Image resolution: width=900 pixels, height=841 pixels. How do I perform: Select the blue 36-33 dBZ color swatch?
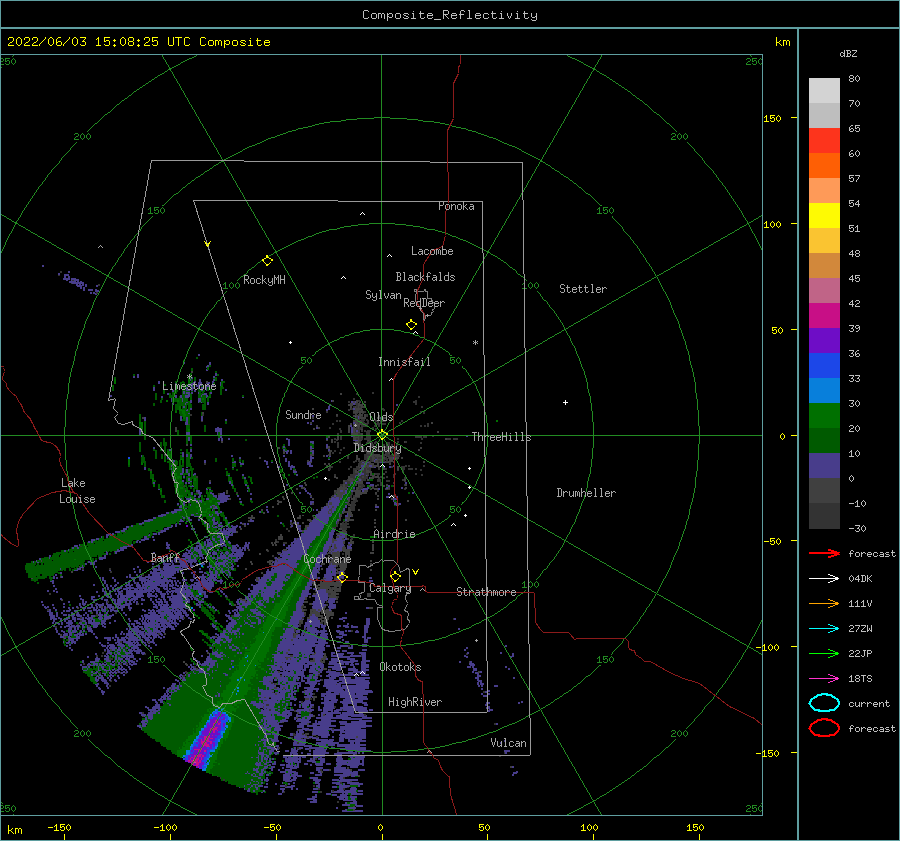pos(824,365)
